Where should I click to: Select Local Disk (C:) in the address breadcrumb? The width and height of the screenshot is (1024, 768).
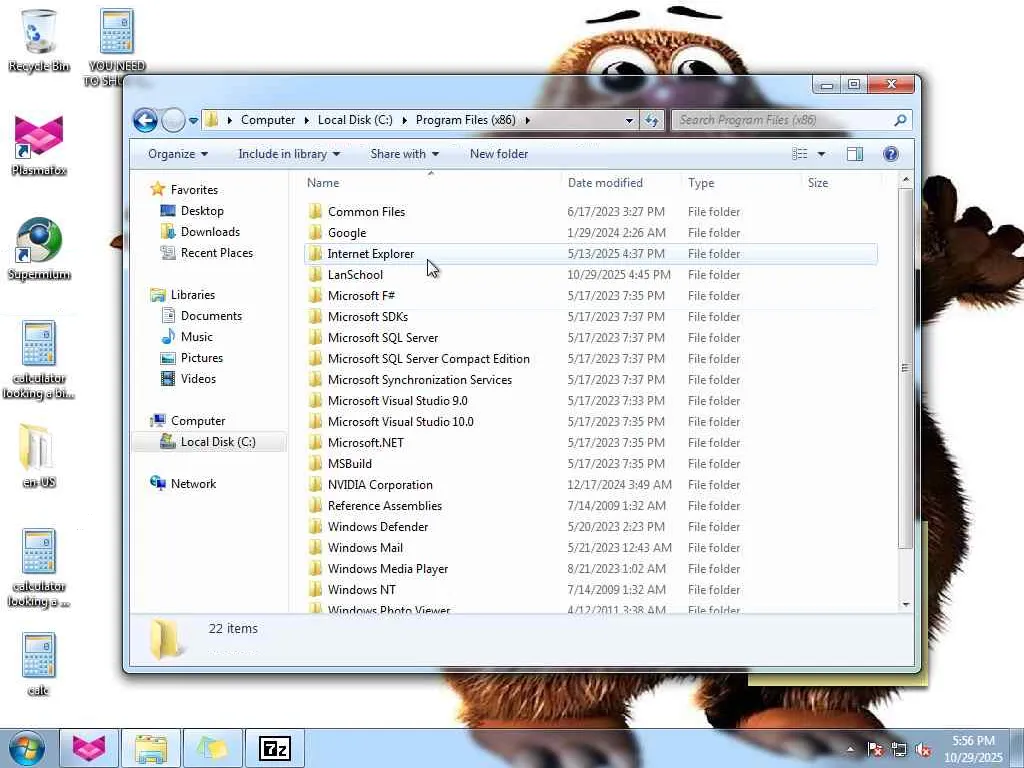[x=355, y=120]
